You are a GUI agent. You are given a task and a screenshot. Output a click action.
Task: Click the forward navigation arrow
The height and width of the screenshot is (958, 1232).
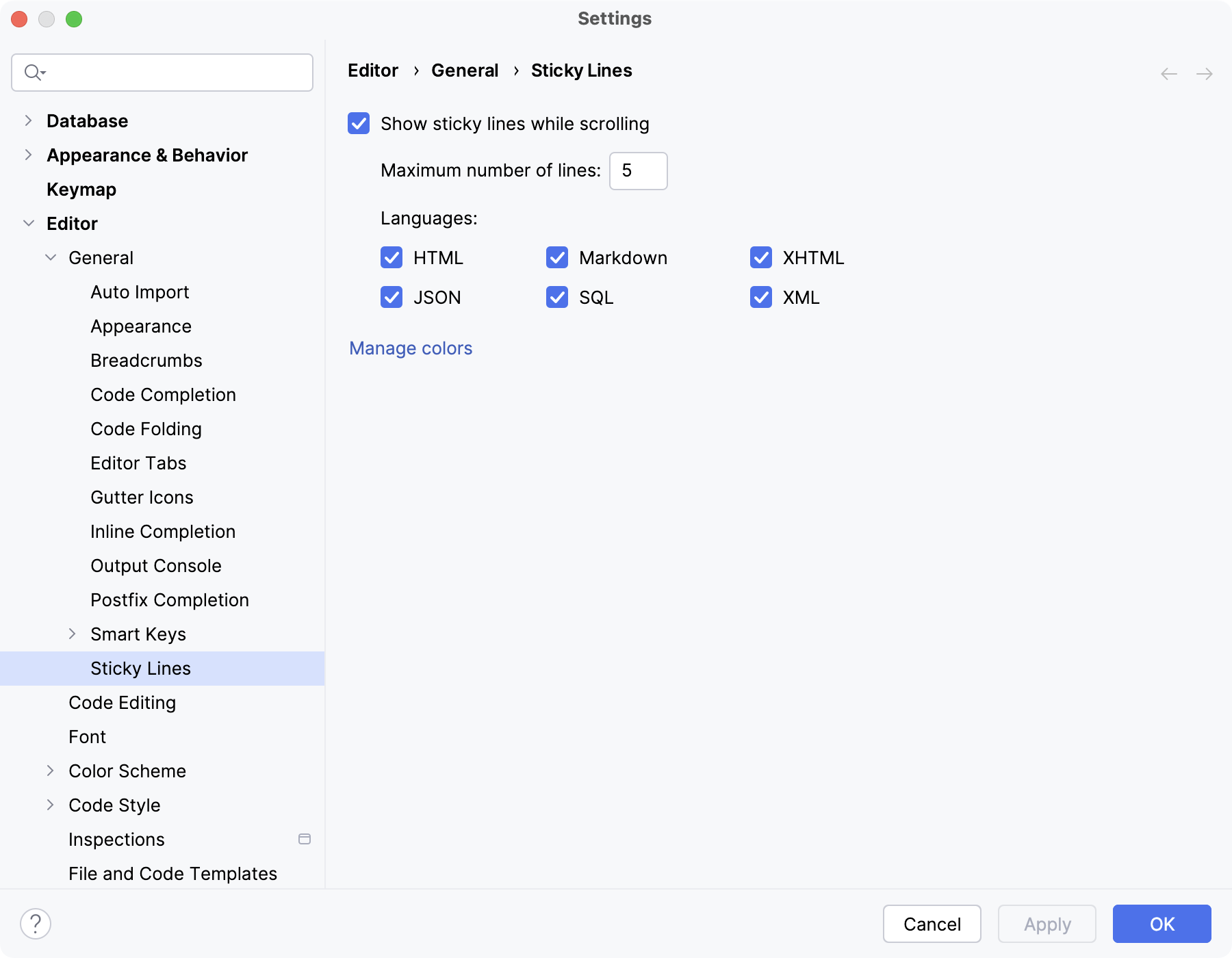point(1205,74)
